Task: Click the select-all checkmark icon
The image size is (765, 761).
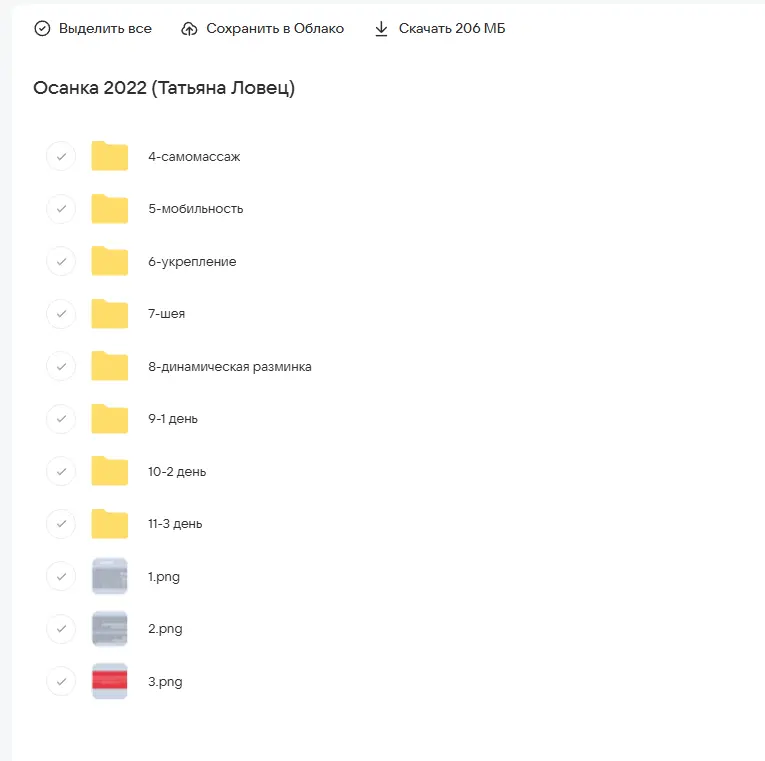Action: click(42, 29)
